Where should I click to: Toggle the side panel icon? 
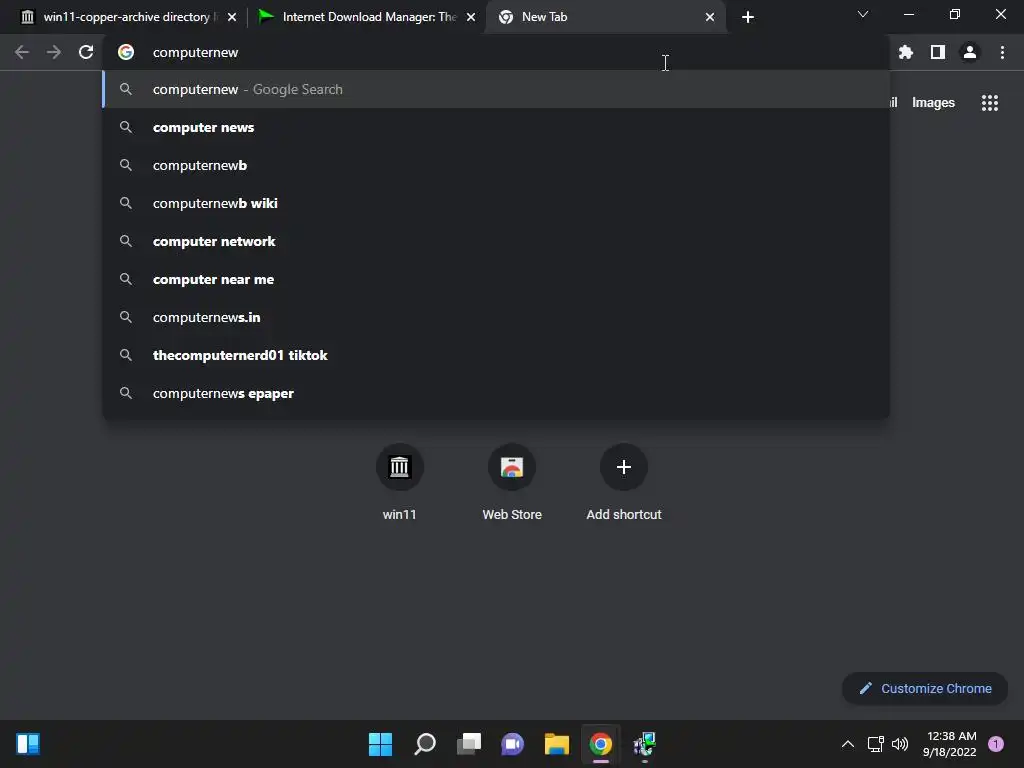pyautogui.click(x=938, y=52)
